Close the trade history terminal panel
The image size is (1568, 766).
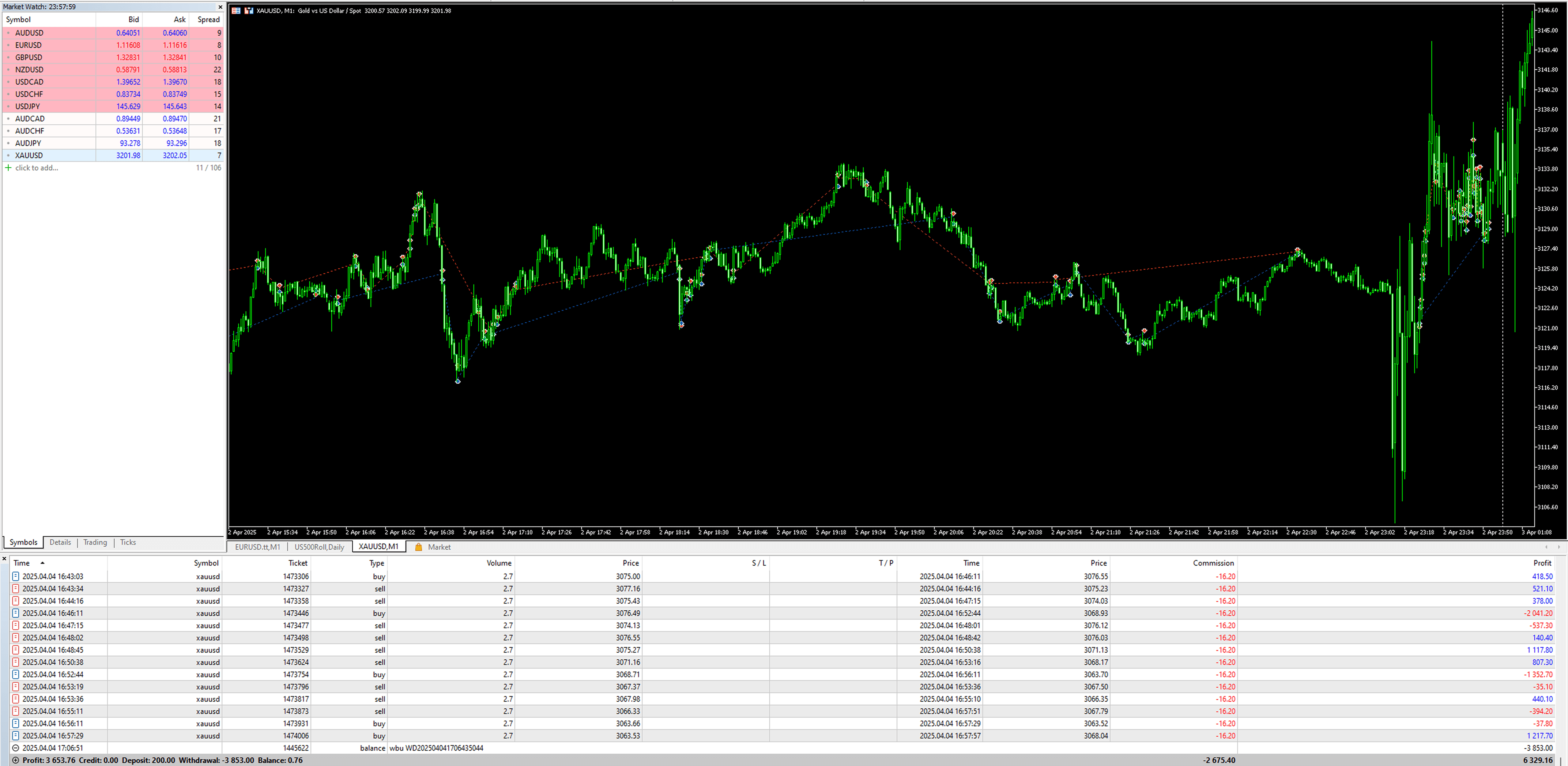click(4, 558)
